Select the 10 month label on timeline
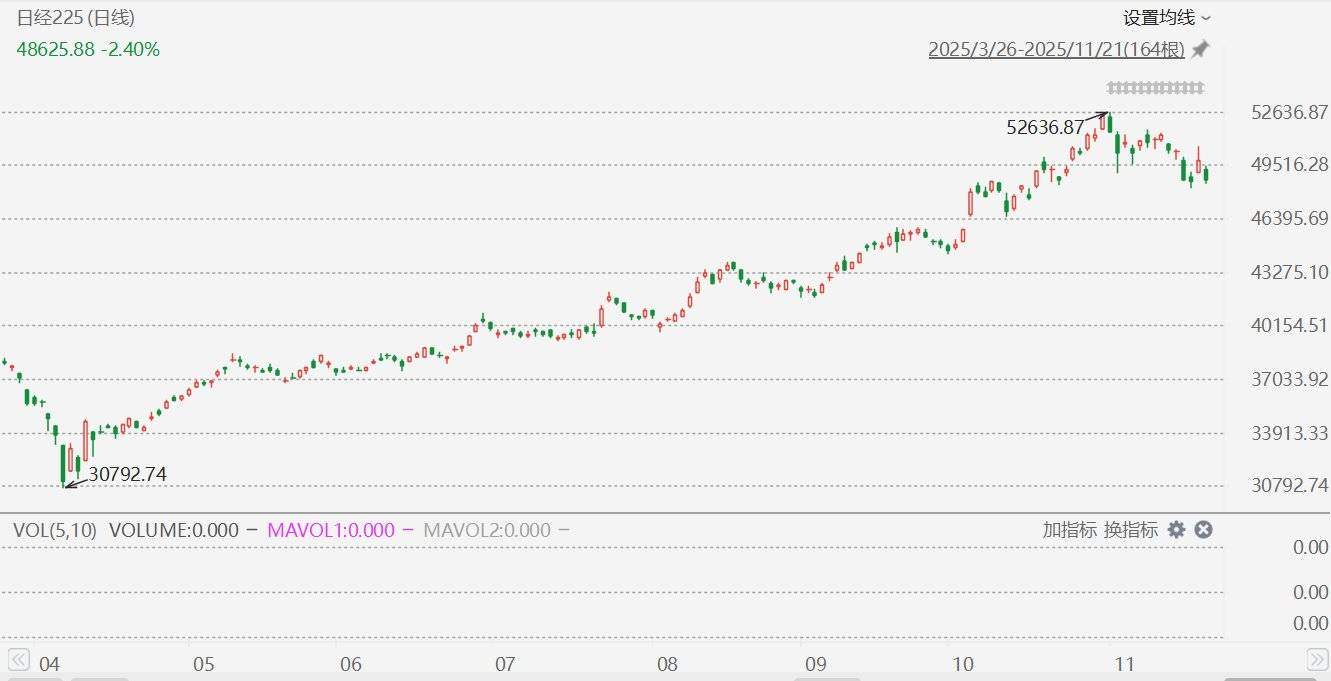The width and height of the screenshot is (1331, 681). tap(962, 664)
